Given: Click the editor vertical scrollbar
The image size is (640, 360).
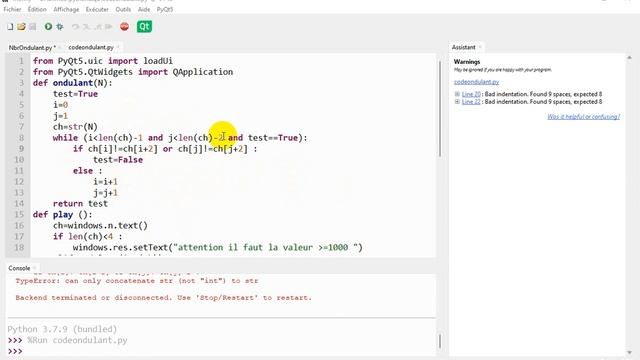Looking at the screenshot, I should point(440,109).
